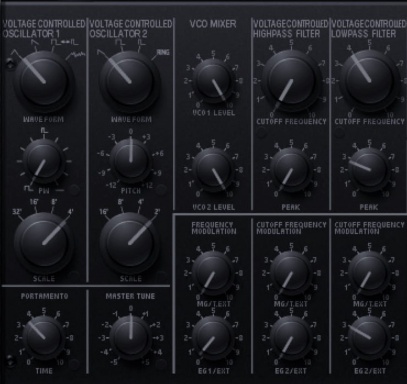Click the noise waveform symbol on Oscillator 1

(75, 55)
